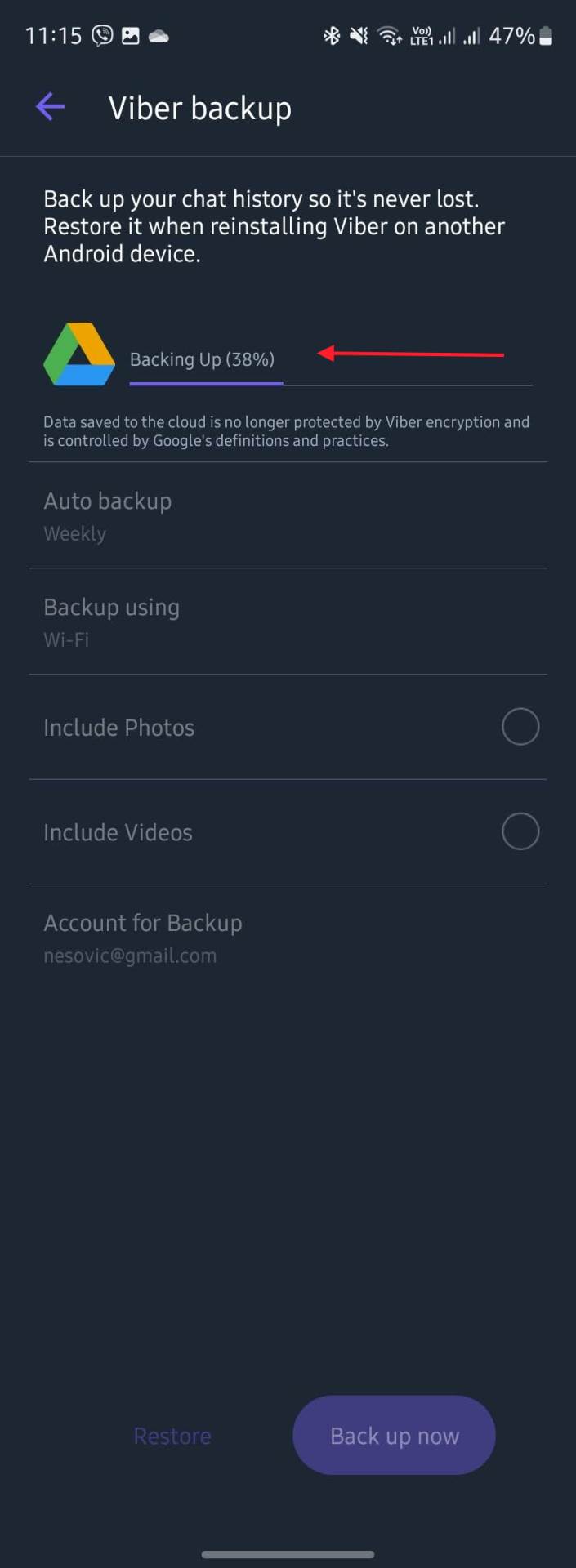Open the Backup using Wi-Fi setting
Image resolution: width=576 pixels, height=1568 pixels.
pos(288,621)
